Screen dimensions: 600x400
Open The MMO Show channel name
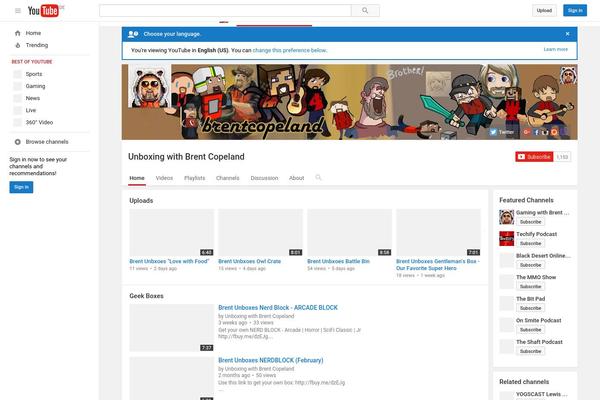point(536,277)
